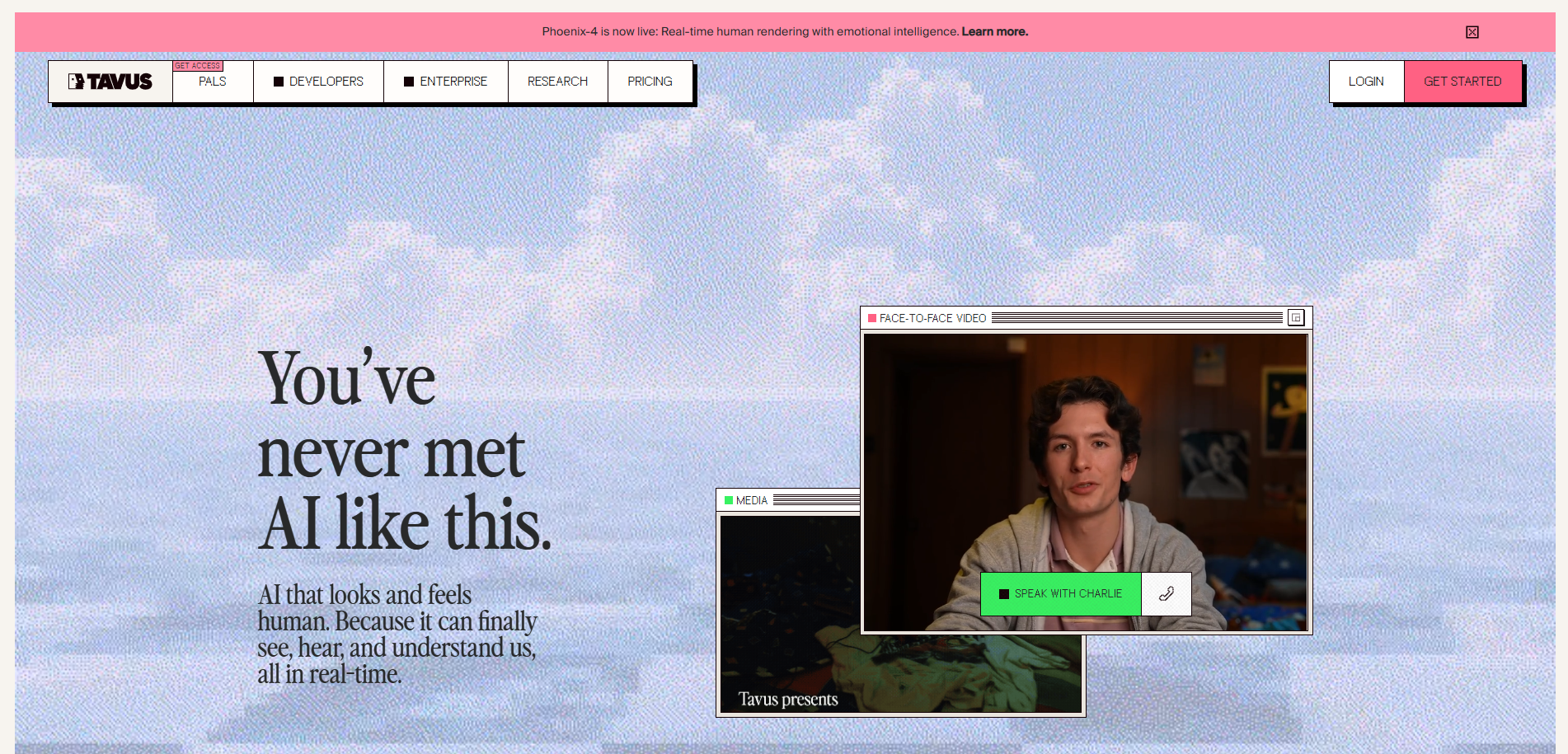Go to the Research page
This screenshot has height=754, width=1568.
coord(557,82)
